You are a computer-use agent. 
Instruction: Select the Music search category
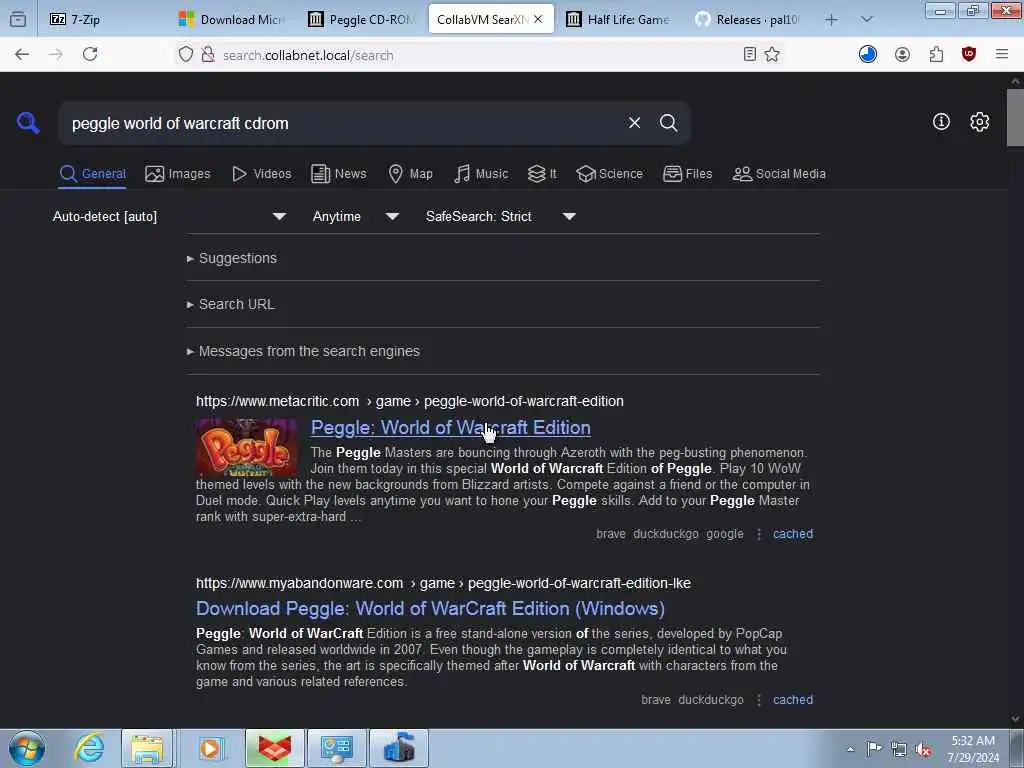[481, 174]
